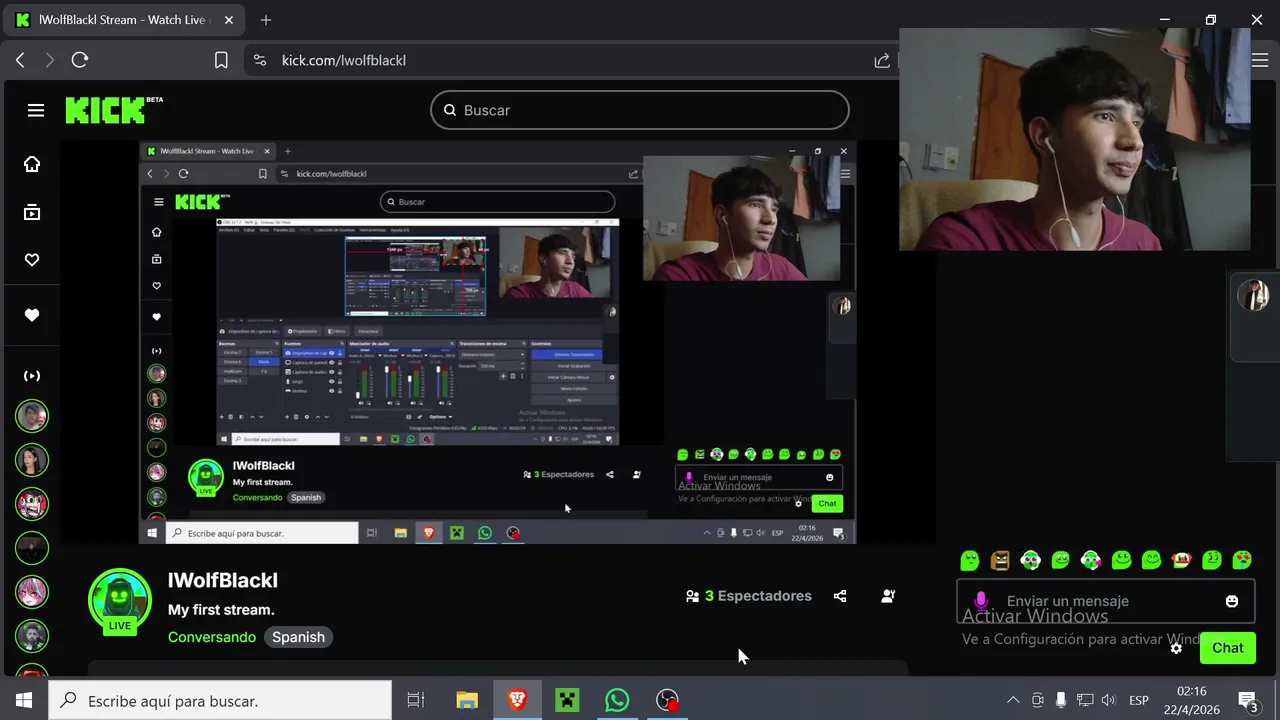The height and width of the screenshot is (720, 1280).
Task: Open the IWolfBlackl channel name
Action: [x=223, y=581]
